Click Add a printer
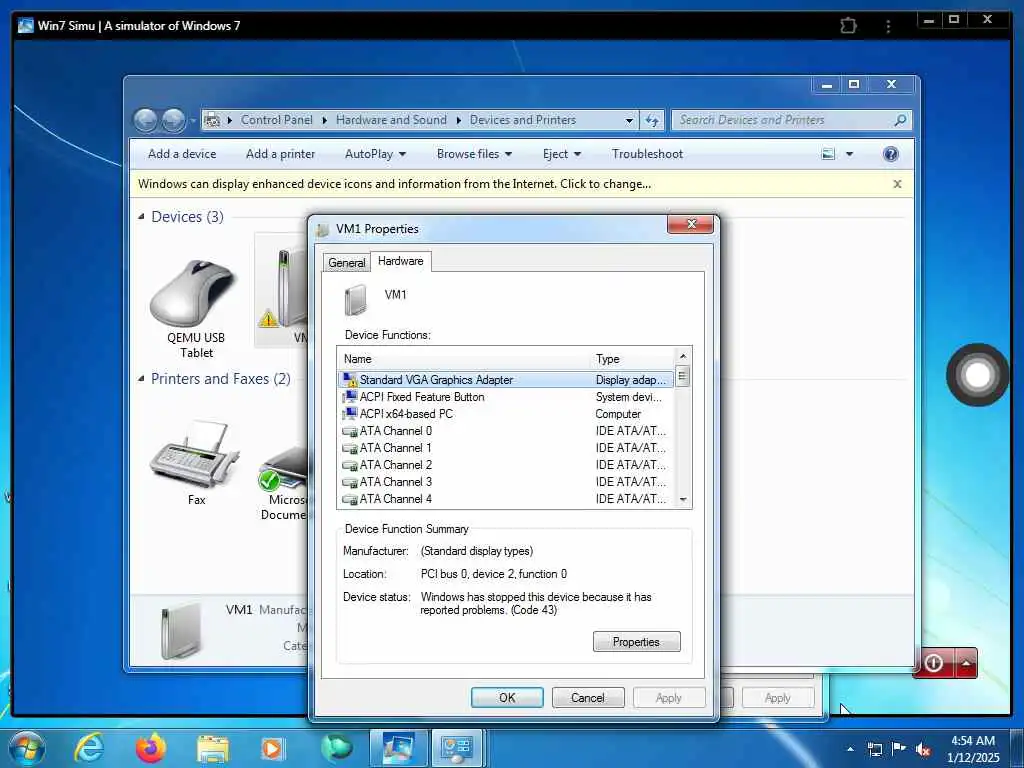This screenshot has height=768, width=1024. 280,154
